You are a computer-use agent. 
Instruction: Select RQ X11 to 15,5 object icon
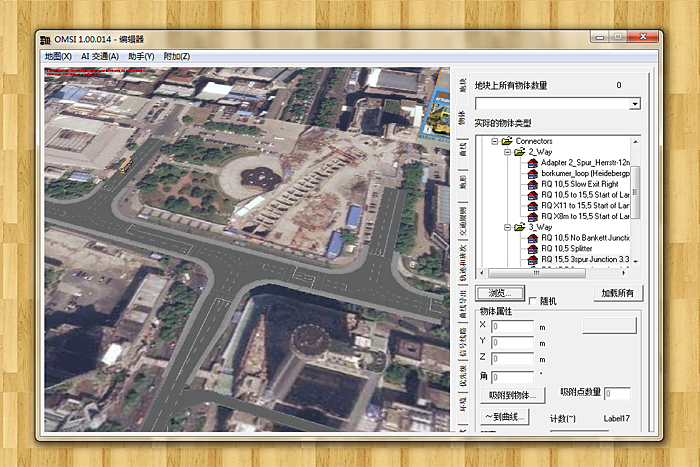533,206
